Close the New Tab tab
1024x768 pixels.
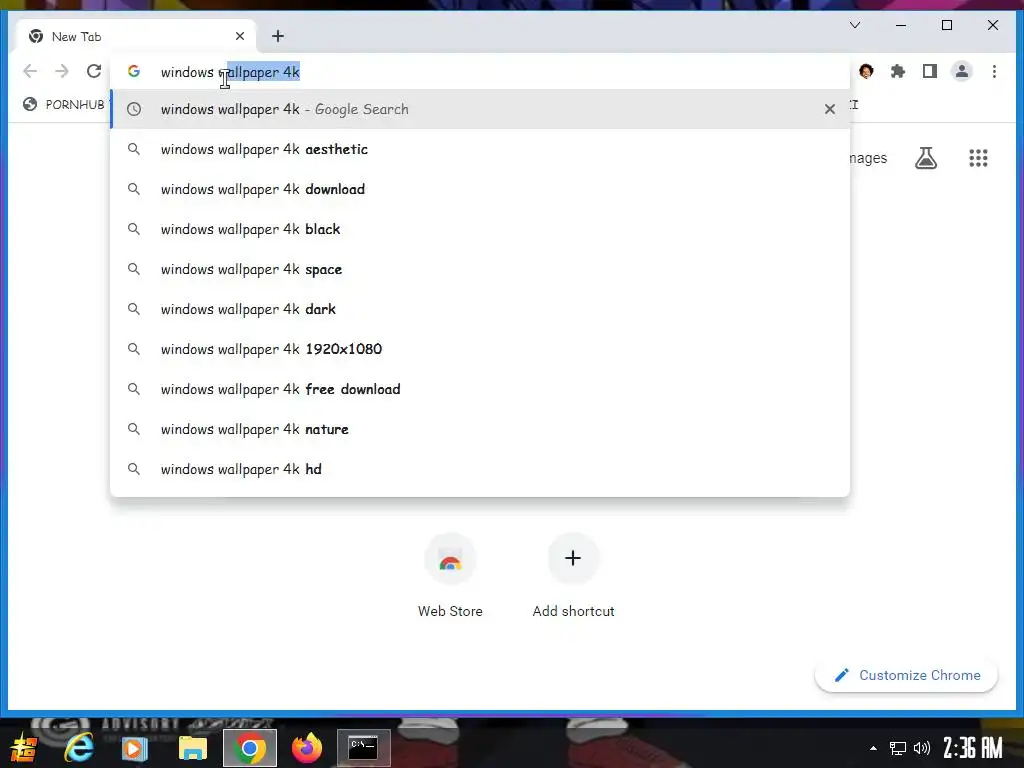click(240, 36)
